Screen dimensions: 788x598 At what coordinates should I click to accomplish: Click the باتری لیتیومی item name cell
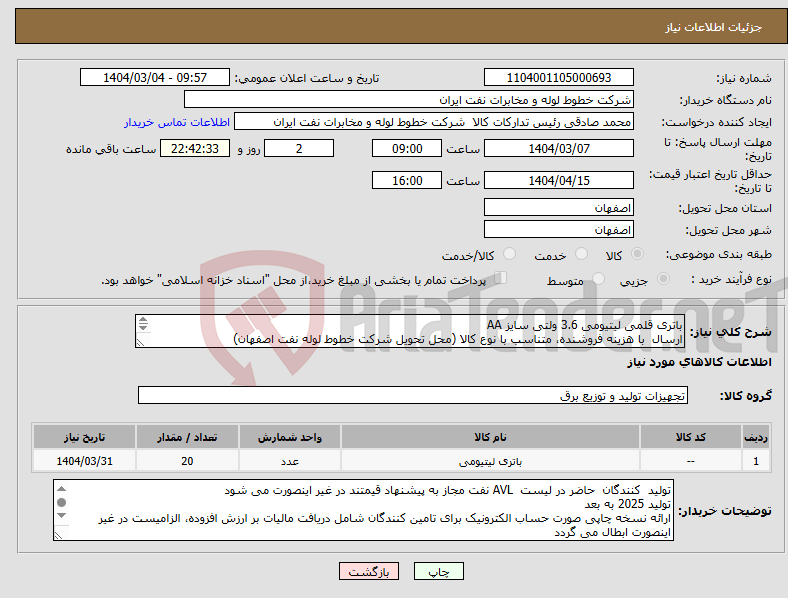tap(490, 461)
